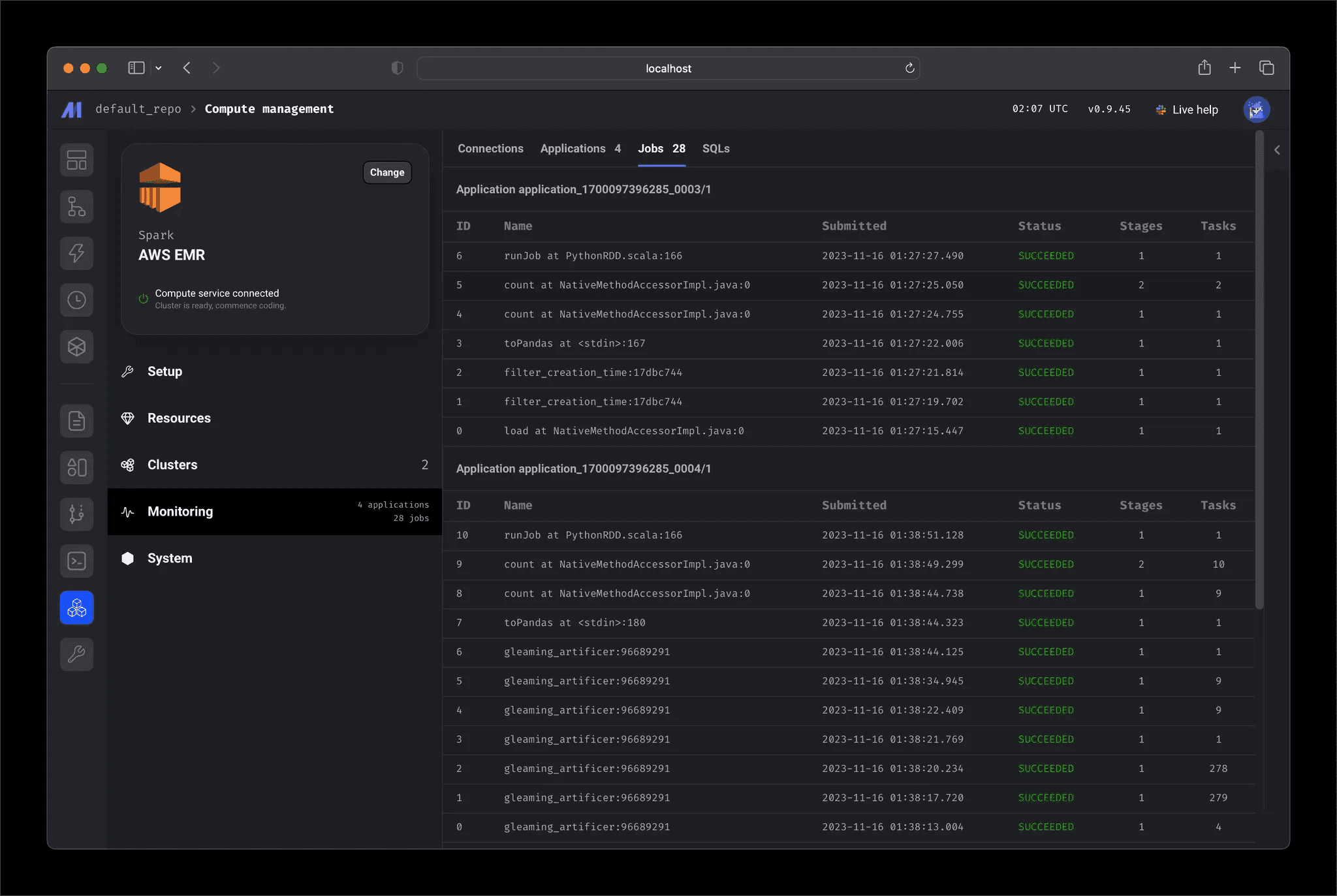
Task: Click the privacy shield icon
Action: click(x=397, y=68)
